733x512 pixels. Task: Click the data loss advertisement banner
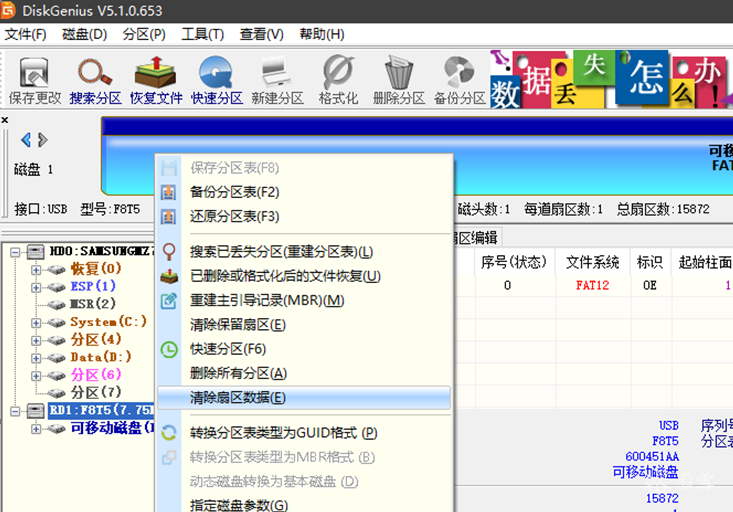(x=611, y=79)
